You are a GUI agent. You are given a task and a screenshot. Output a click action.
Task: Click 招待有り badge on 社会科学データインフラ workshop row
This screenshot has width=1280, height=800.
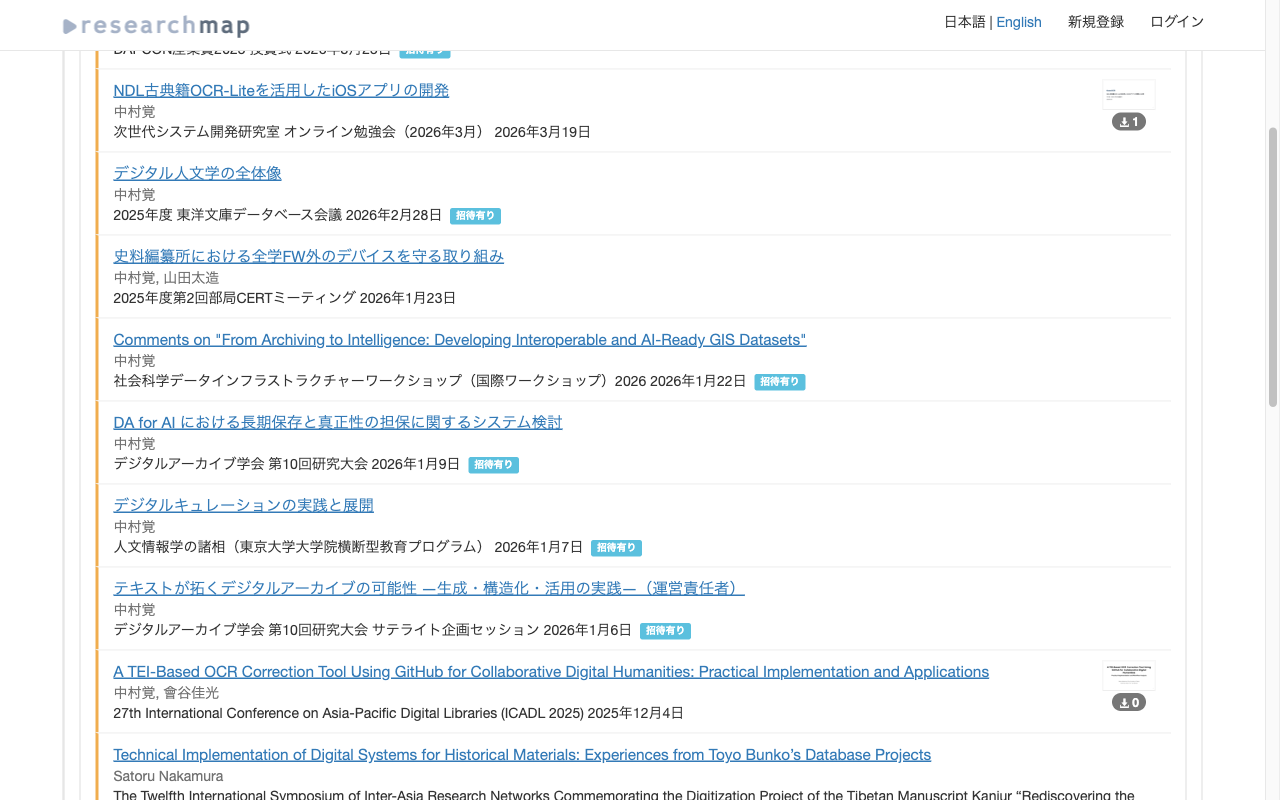tap(780, 382)
